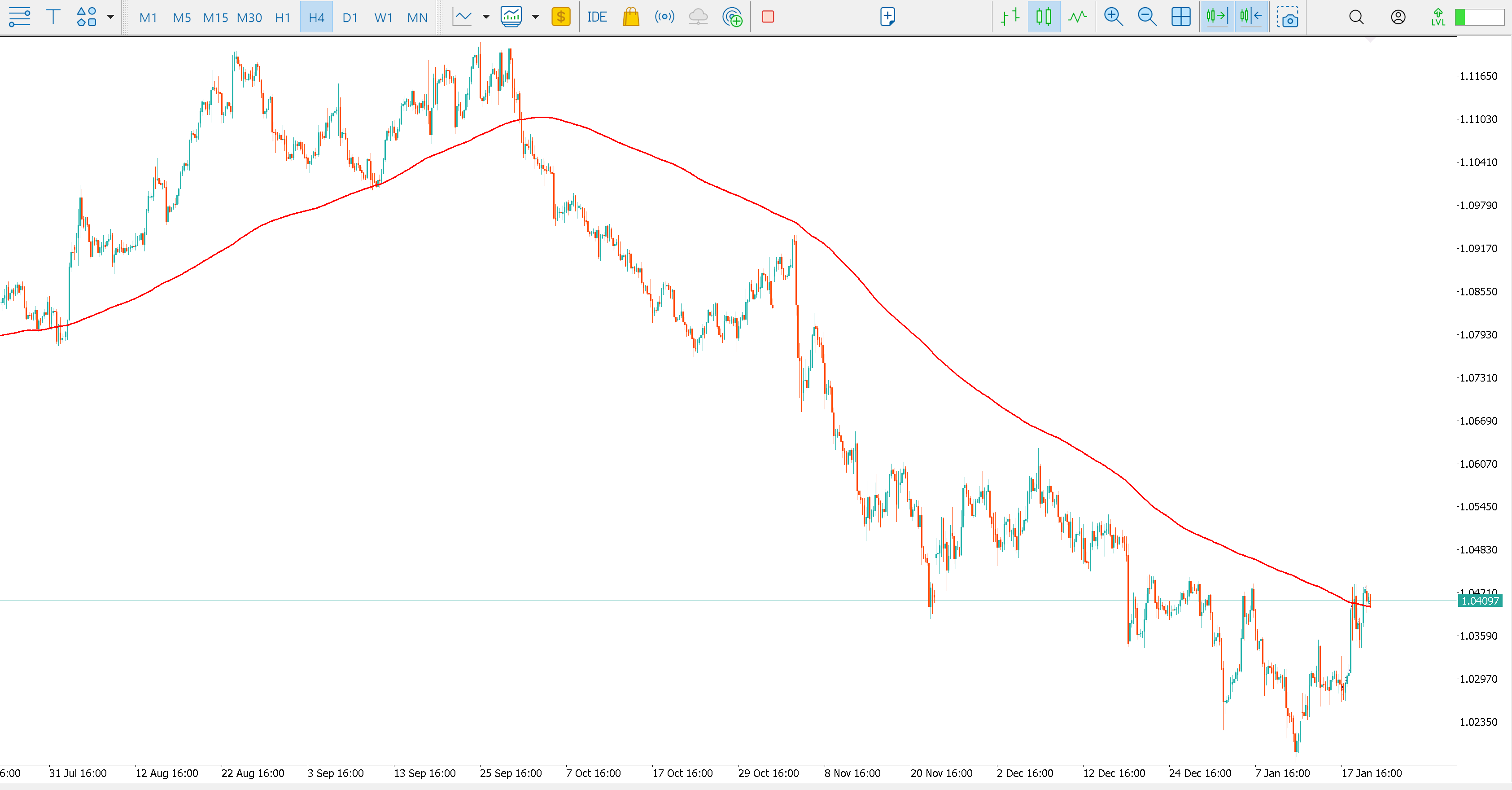Image resolution: width=1512 pixels, height=790 pixels.
Task: Open the Market shopping bag icon
Action: coord(631,17)
